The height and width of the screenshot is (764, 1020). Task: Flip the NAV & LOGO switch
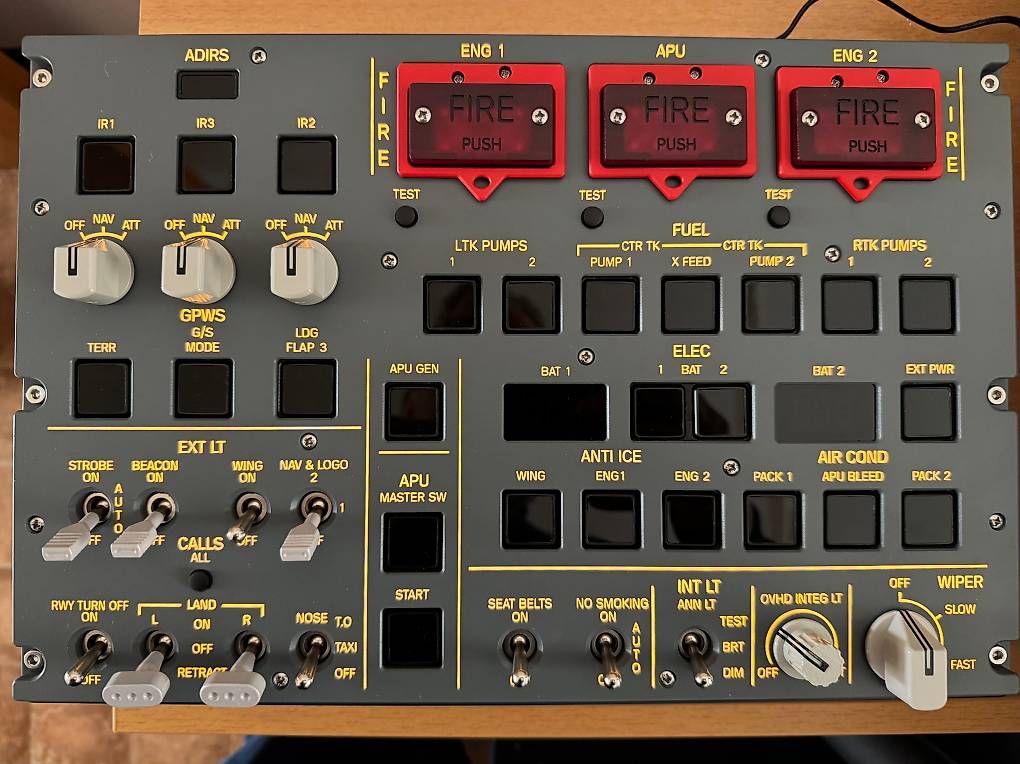[307, 526]
